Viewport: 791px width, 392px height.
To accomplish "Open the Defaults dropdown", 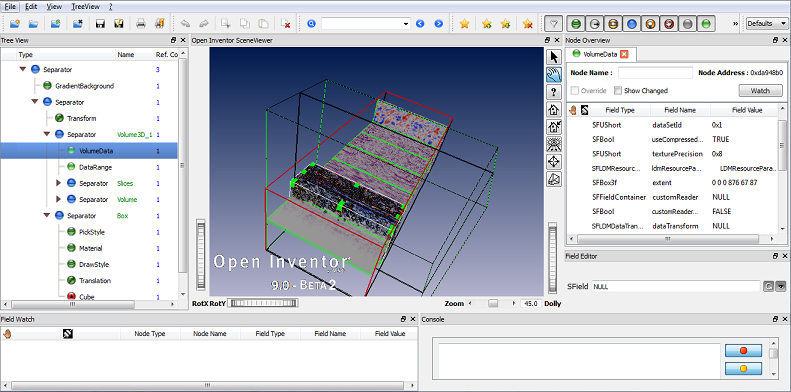I will pos(767,24).
